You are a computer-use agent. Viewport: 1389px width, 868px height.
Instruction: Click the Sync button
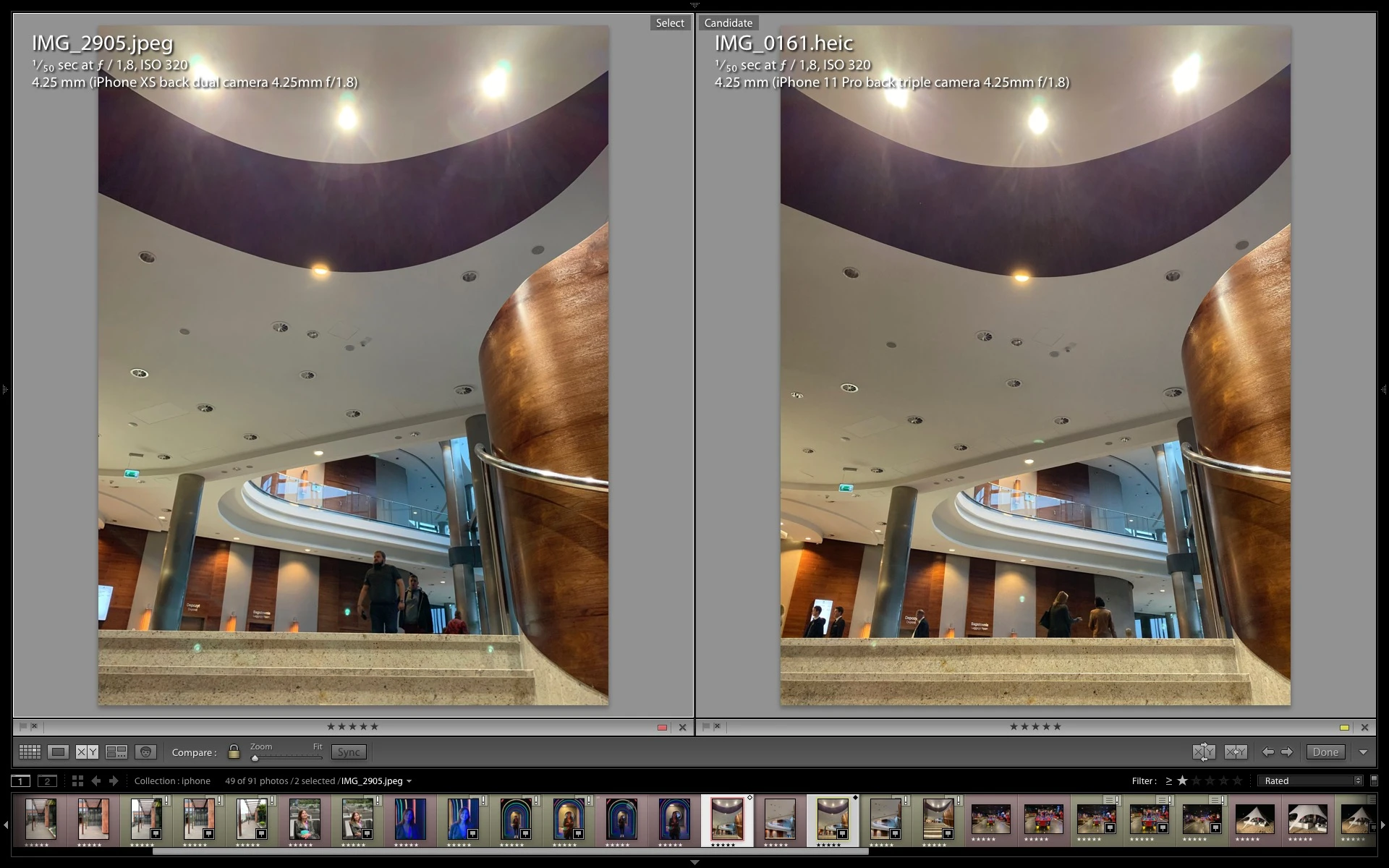click(349, 752)
